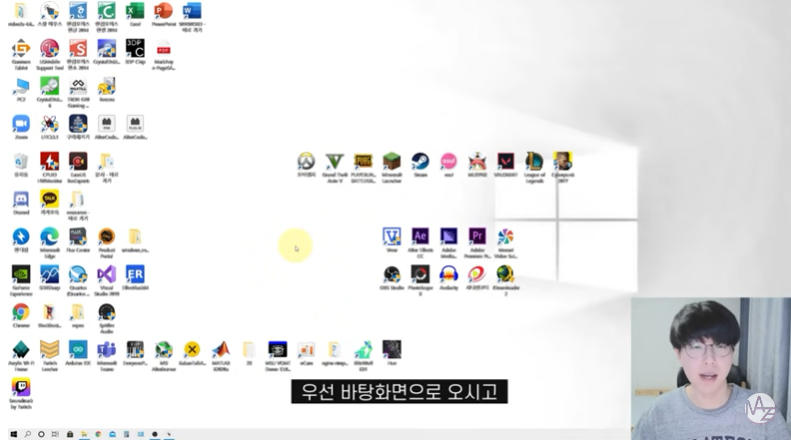Open the Word desktop shortcut

tap(192, 17)
